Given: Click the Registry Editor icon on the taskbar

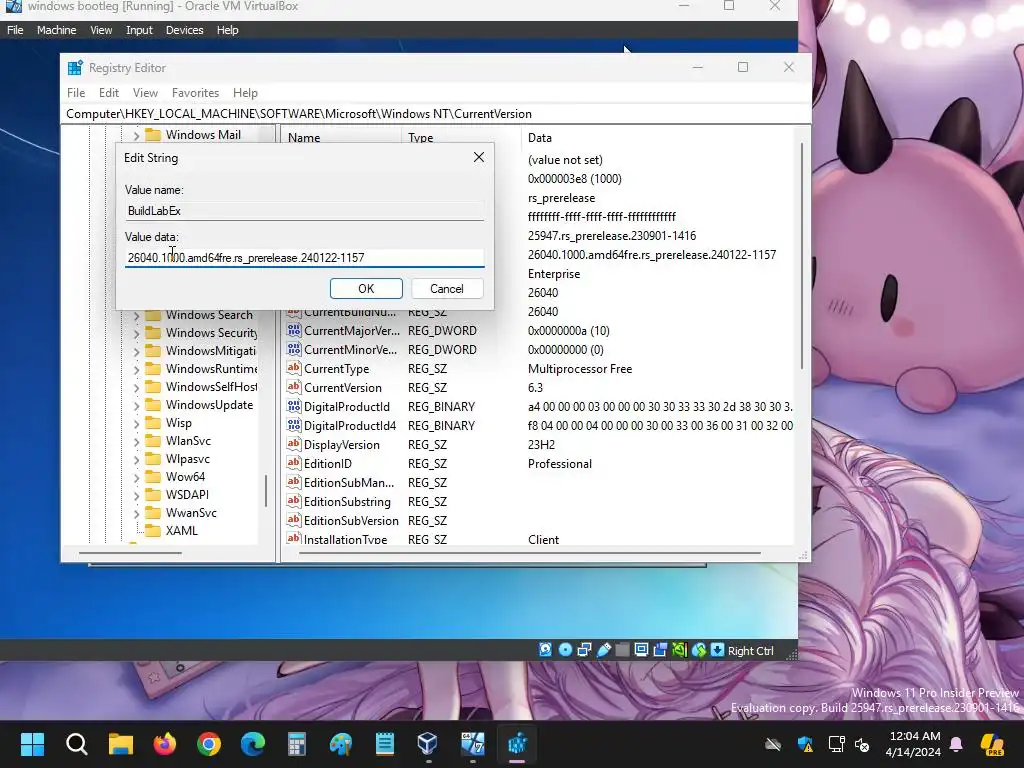Looking at the screenshot, I should pos(517,744).
